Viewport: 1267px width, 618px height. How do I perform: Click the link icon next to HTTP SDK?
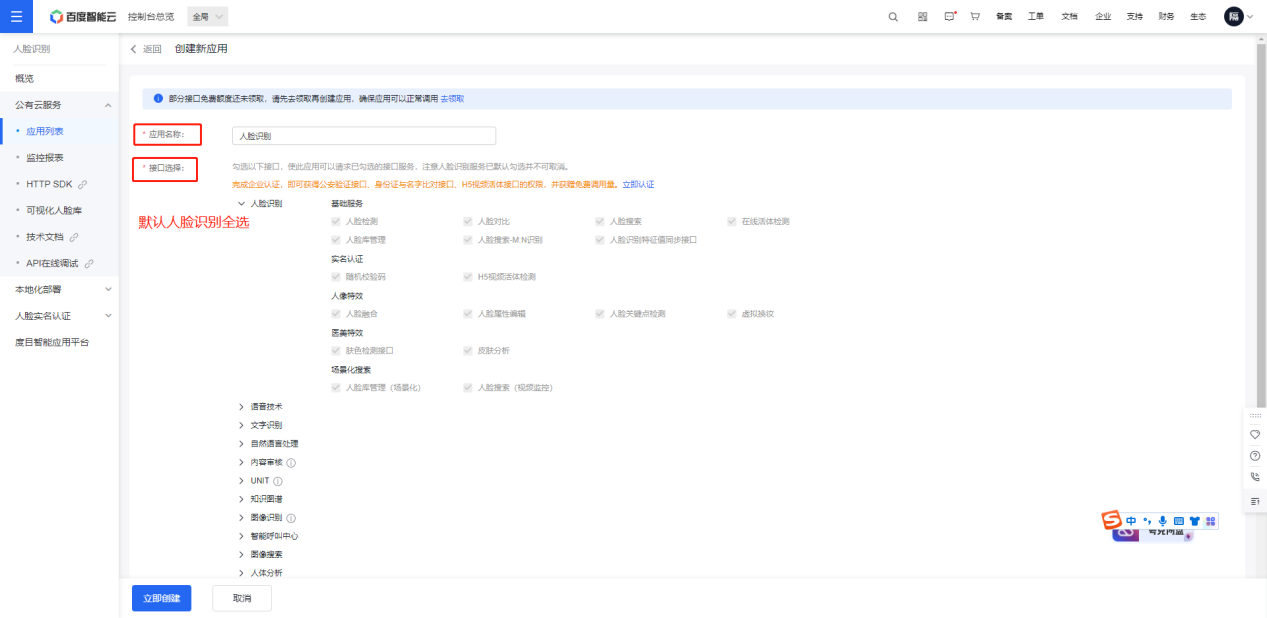tap(83, 184)
